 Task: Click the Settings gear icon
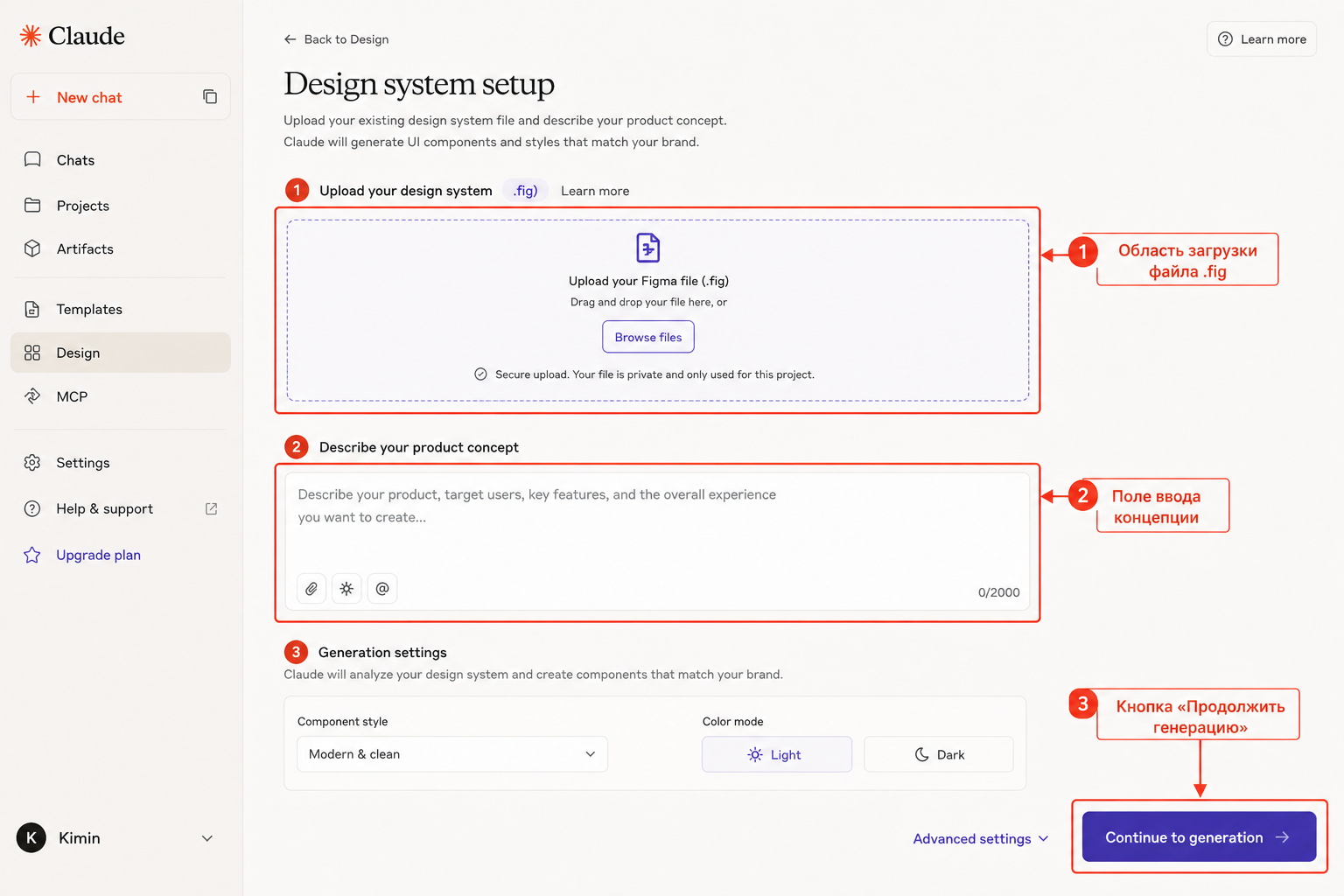32,462
